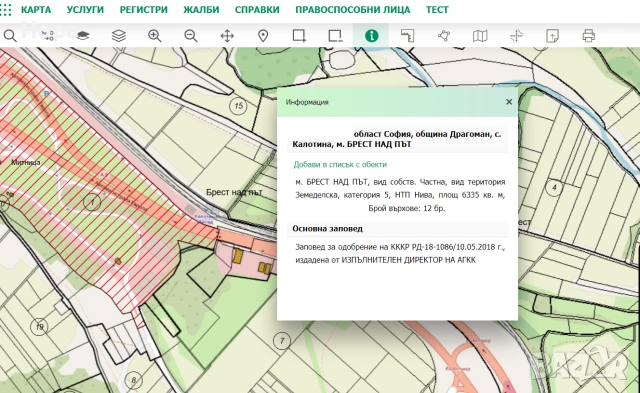Select the add rectangle selection tool

tap(299, 36)
